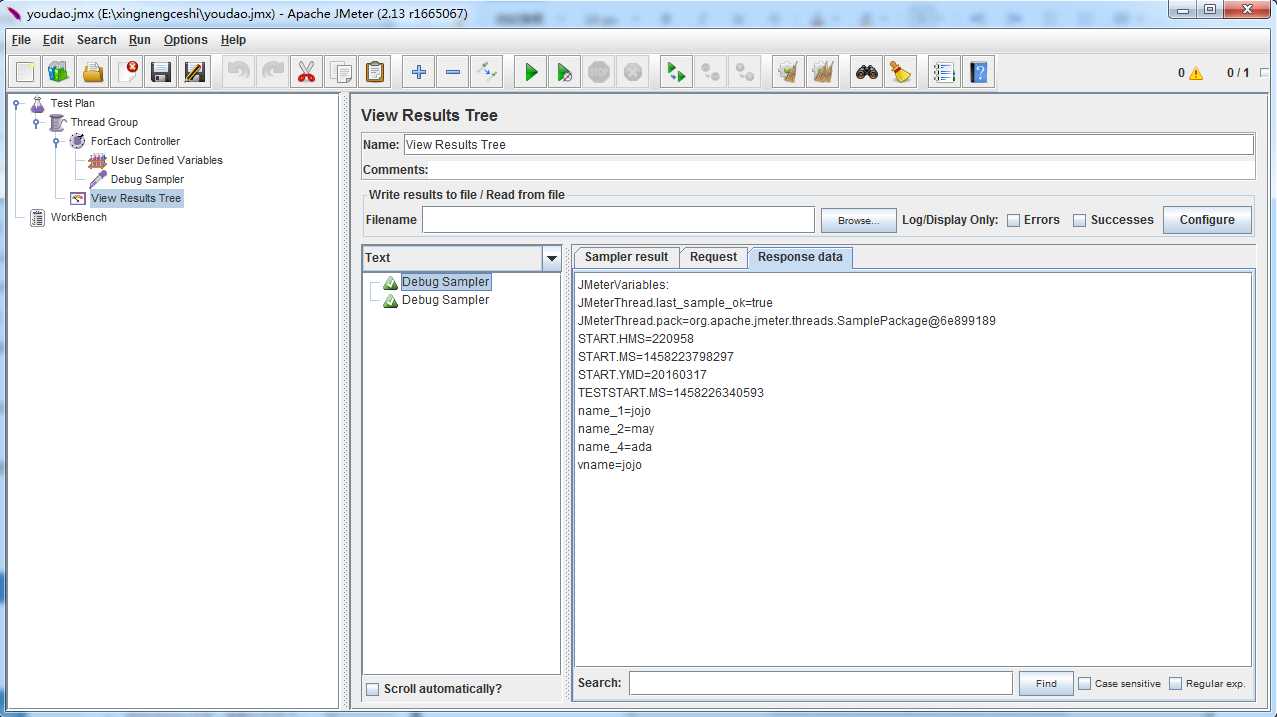Viewport: 1277px width, 717px height.
Task: Click the binoculars Search icon
Action: [867, 72]
